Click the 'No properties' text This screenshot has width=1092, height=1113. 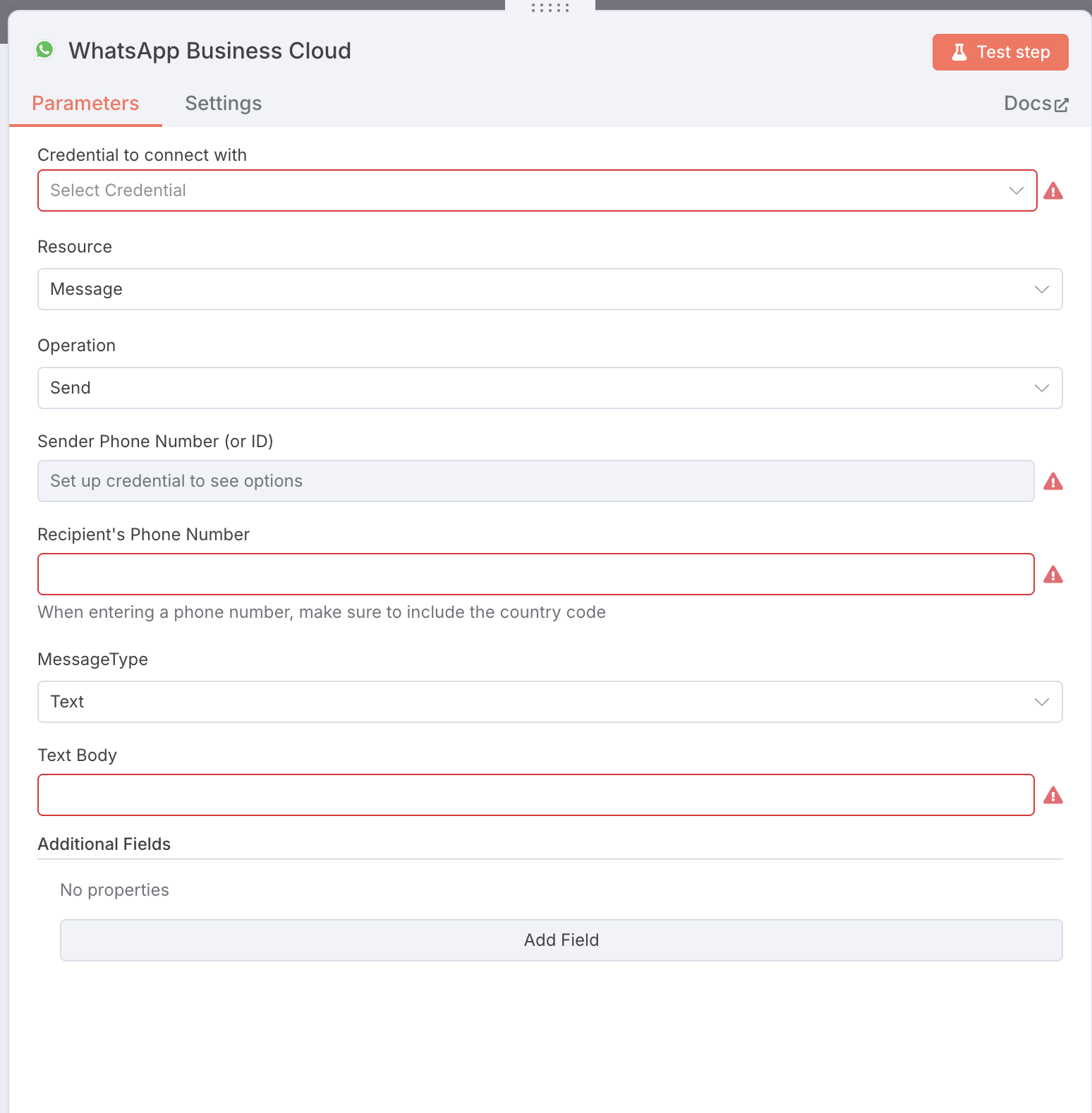pyautogui.click(x=114, y=890)
